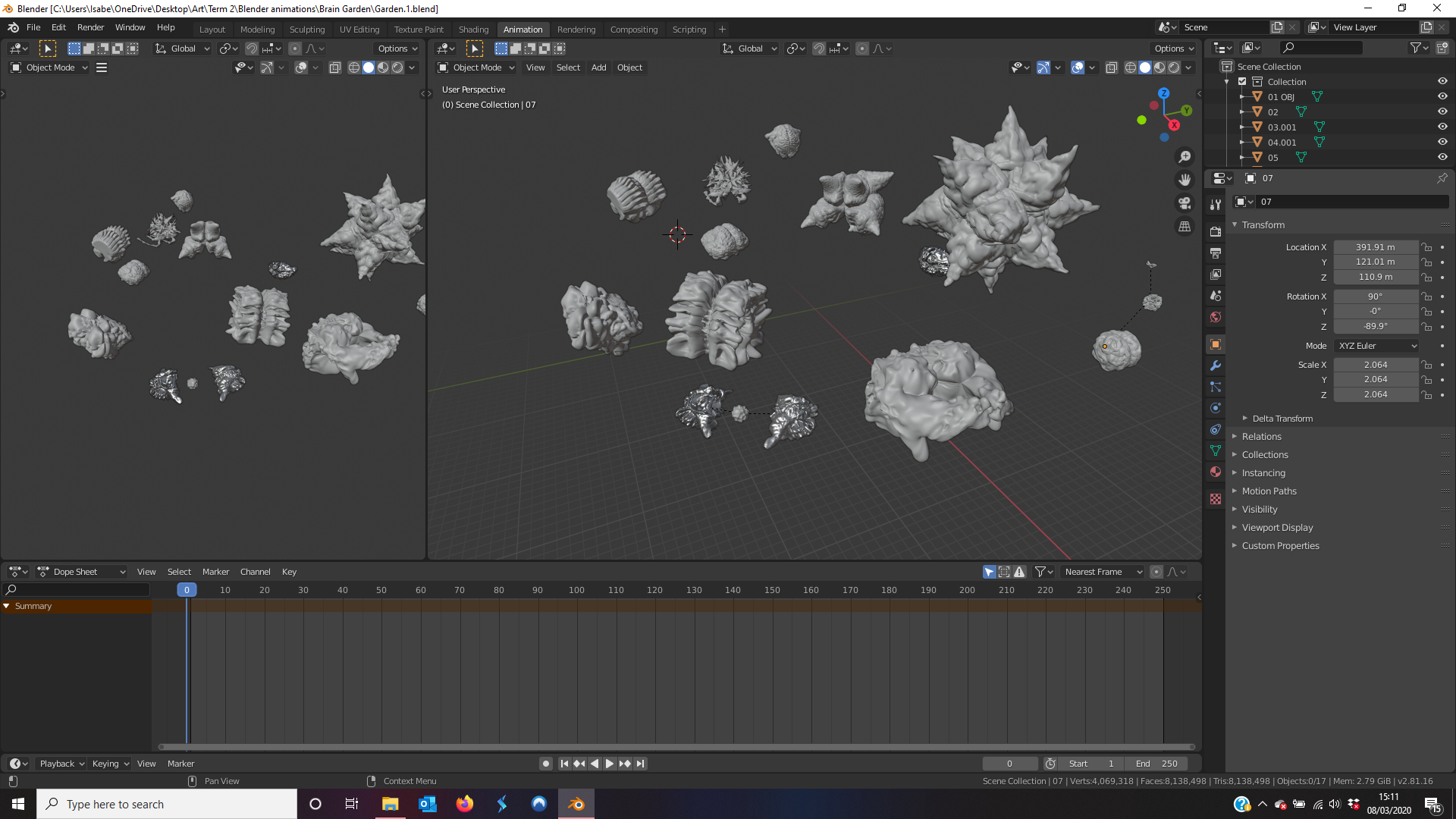Open the Playback popover in timeline
The height and width of the screenshot is (819, 1456).
(x=61, y=764)
